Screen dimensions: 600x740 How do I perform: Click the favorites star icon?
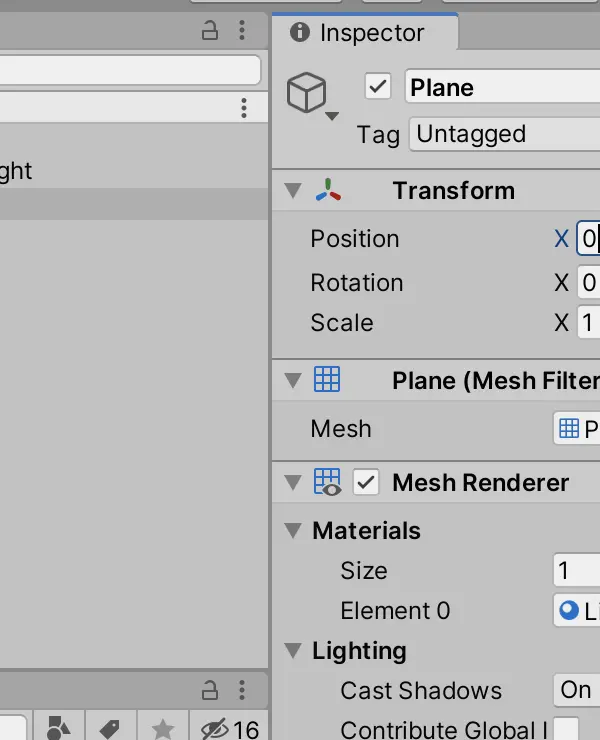coord(162,729)
